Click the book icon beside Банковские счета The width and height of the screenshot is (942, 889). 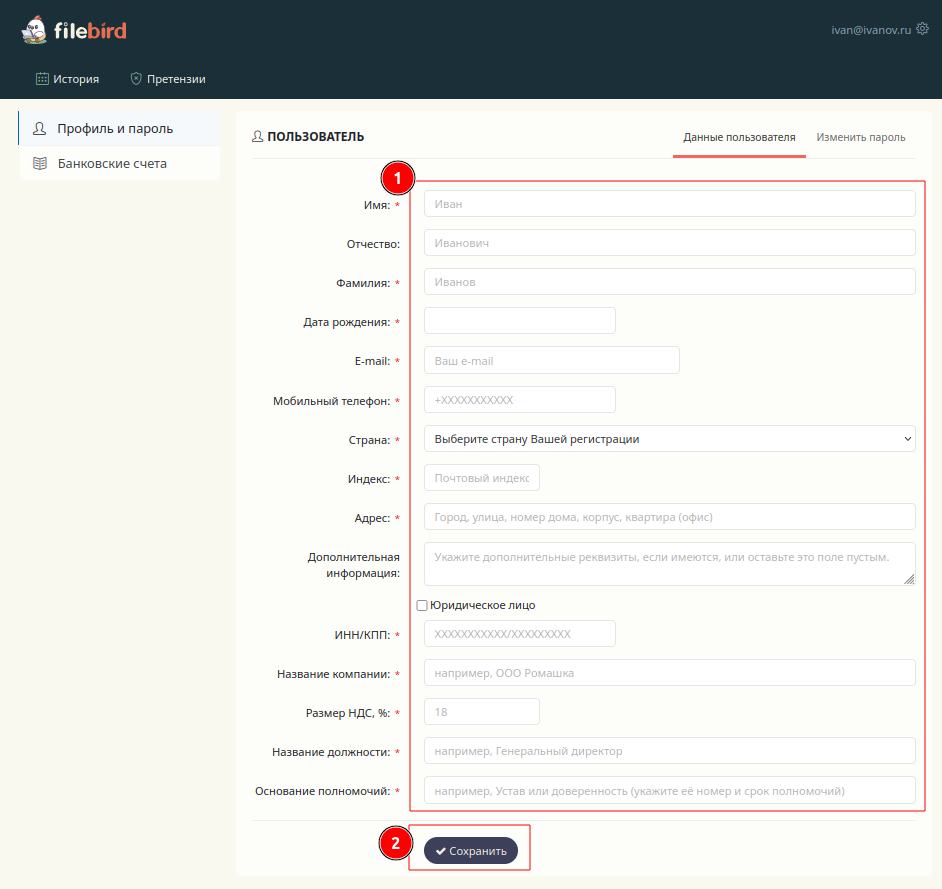click(40, 163)
